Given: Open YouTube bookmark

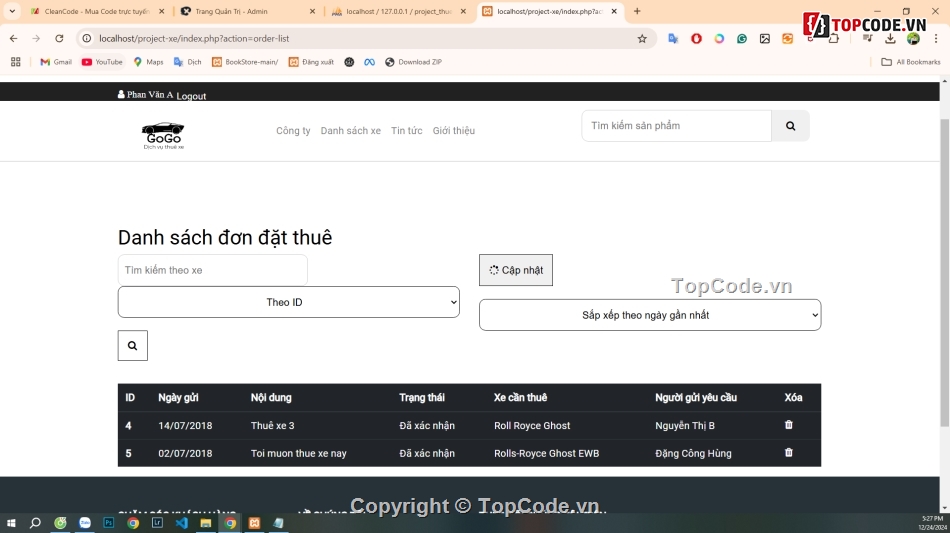Looking at the screenshot, I should click(x=102, y=62).
